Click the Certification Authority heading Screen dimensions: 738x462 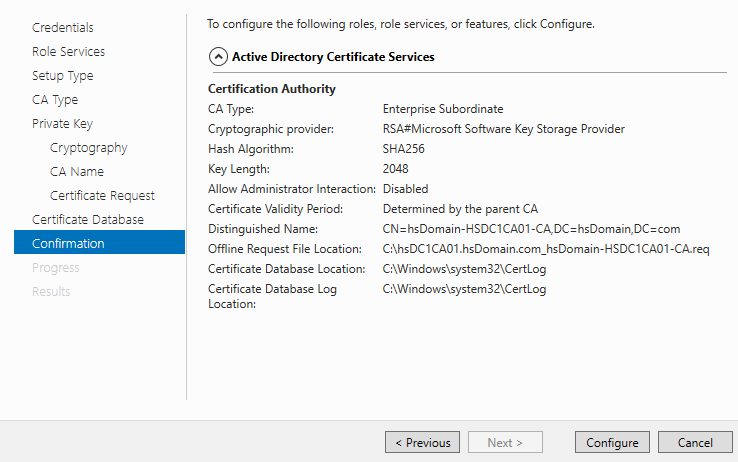tap(272, 89)
